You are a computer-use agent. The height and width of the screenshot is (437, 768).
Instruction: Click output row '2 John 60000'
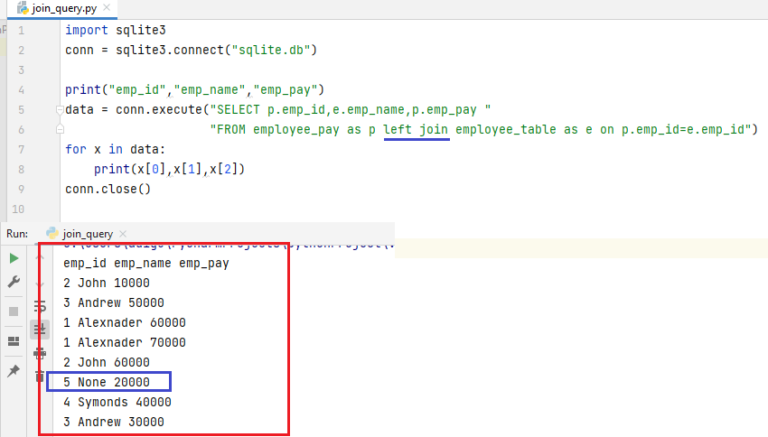[106, 362]
